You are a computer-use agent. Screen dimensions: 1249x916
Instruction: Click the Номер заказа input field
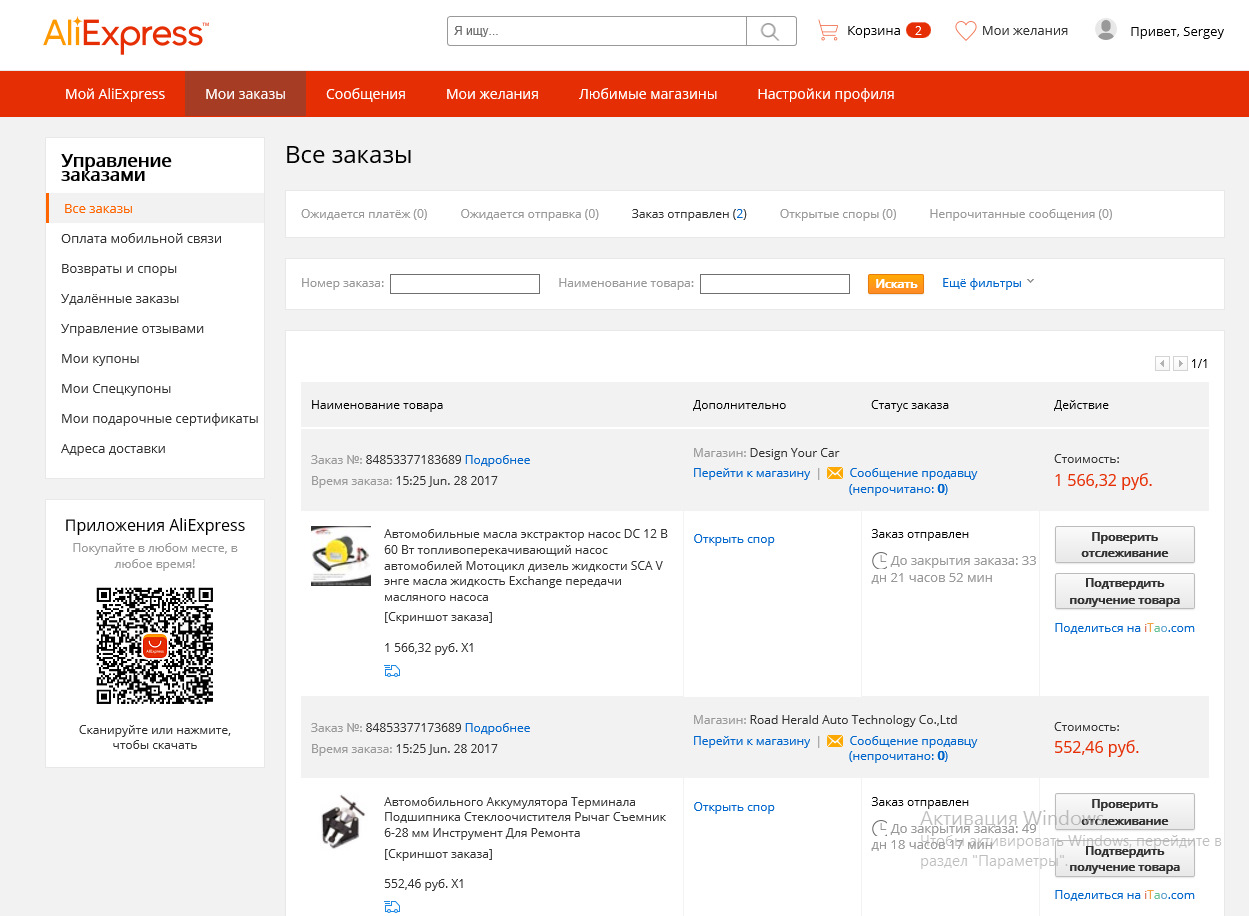pyautogui.click(x=465, y=284)
